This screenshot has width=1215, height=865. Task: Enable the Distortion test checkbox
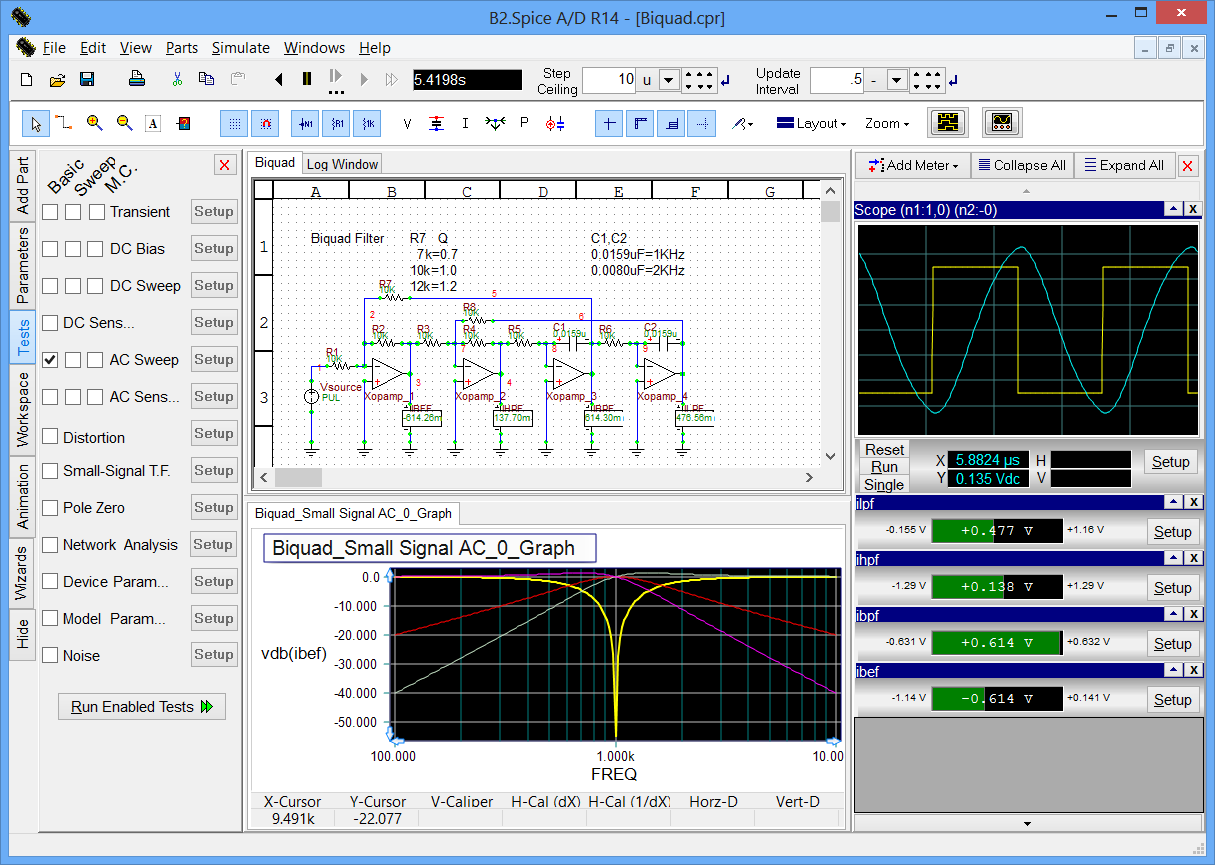pyautogui.click(x=50, y=437)
